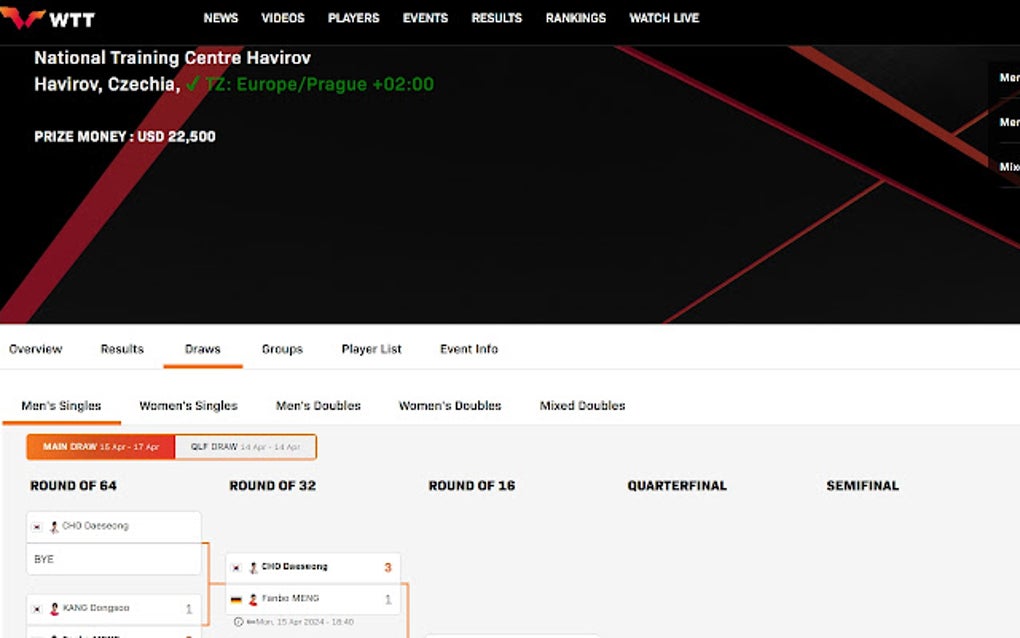Click CHO Daeseong in Round of 64
This screenshot has width=1020, height=638.
click(96, 525)
